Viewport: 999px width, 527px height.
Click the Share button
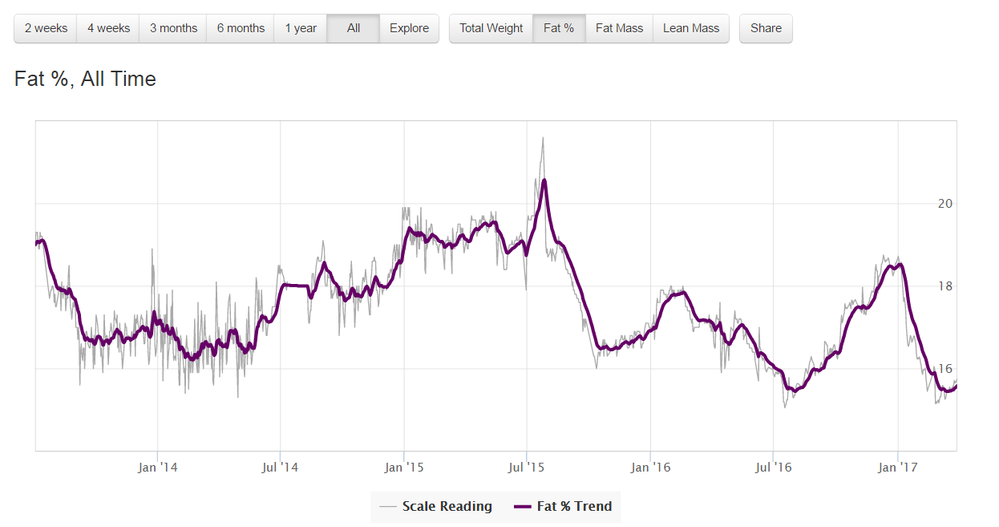[x=766, y=28]
